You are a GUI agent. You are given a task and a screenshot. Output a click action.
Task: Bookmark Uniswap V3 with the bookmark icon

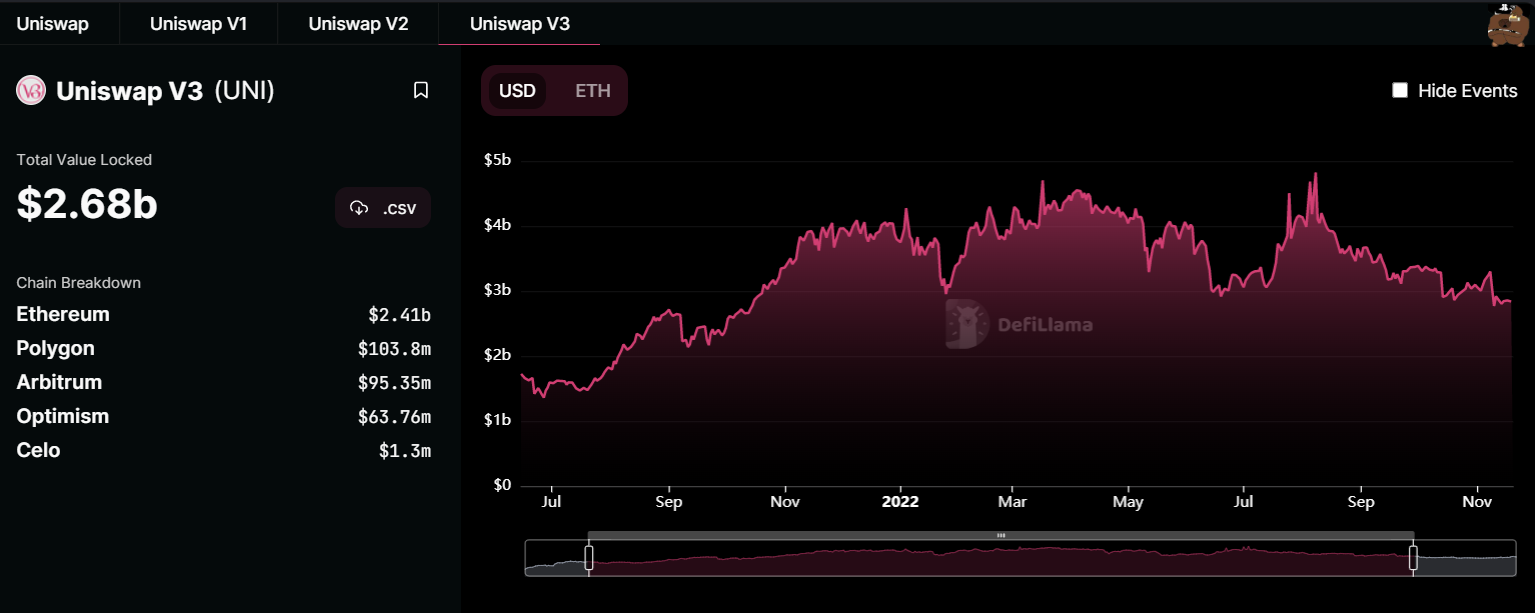click(x=421, y=91)
